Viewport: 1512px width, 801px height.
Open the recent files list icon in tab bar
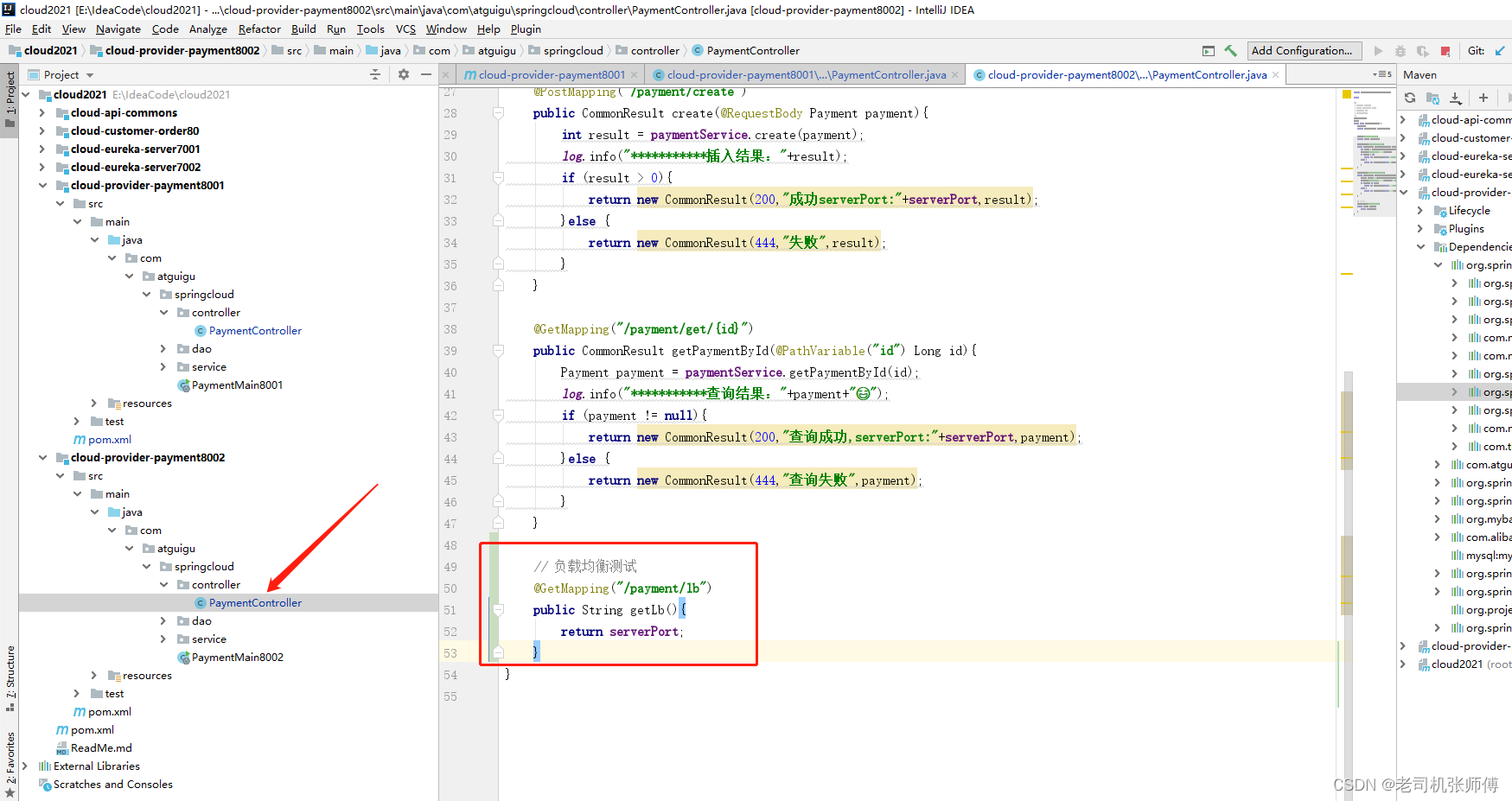(x=1382, y=75)
